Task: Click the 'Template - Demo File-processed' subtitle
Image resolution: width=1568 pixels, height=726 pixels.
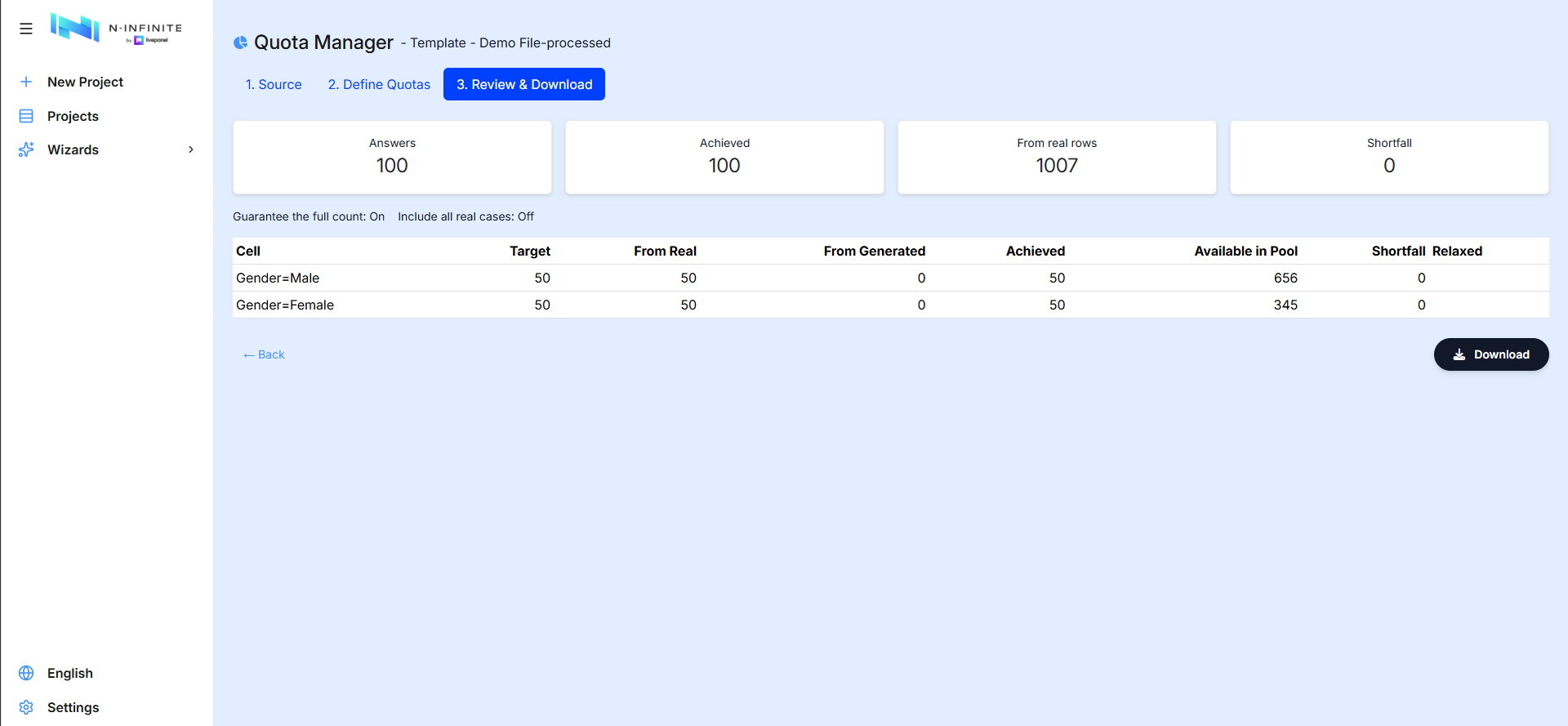Action: click(510, 42)
